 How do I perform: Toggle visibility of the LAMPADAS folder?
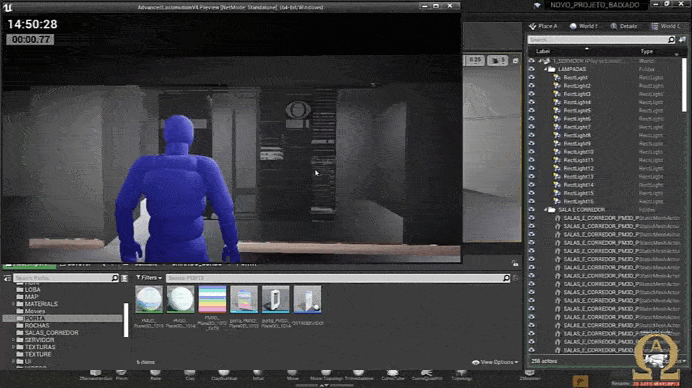[531, 69]
